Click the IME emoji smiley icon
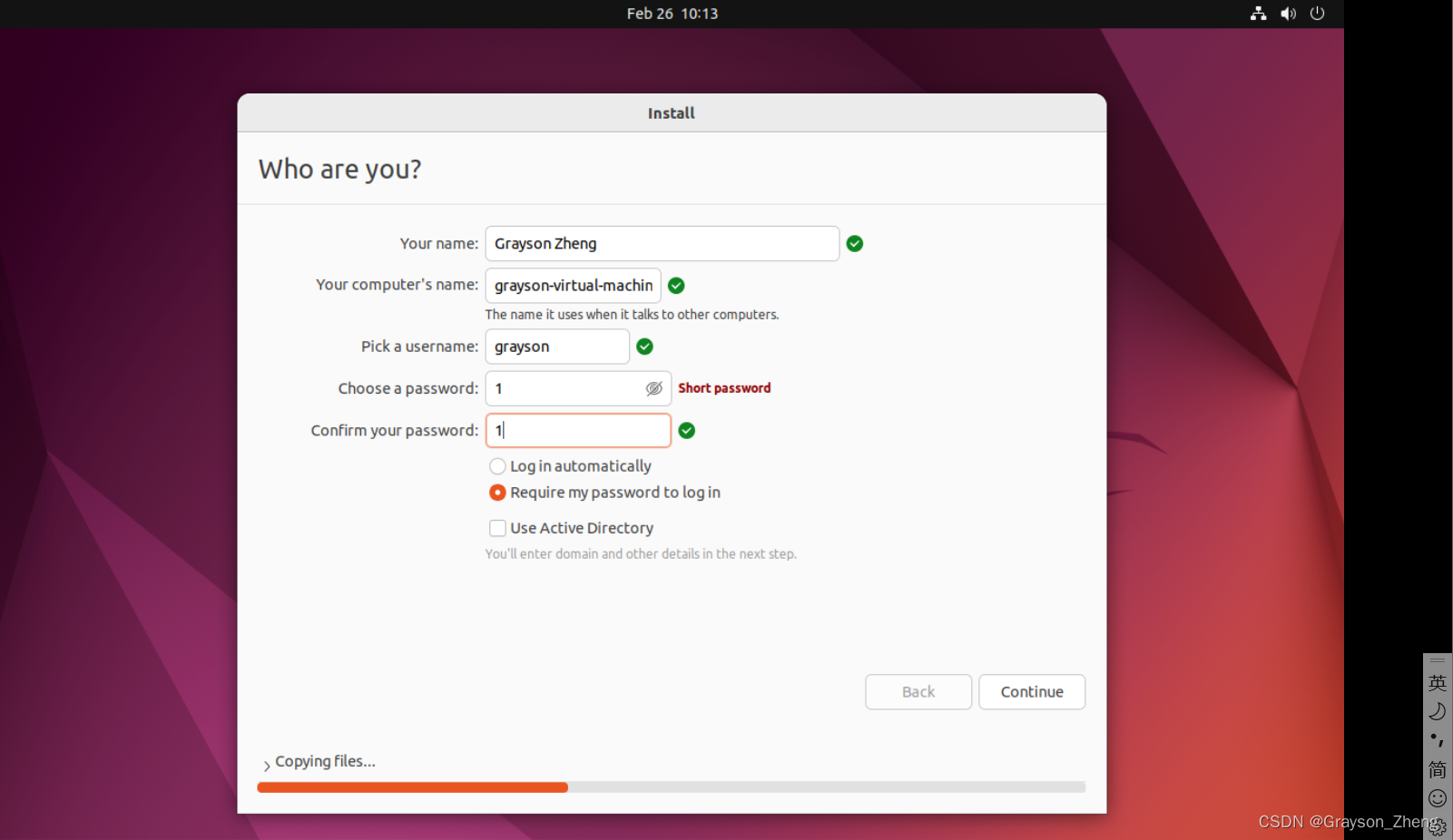 click(x=1438, y=798)
